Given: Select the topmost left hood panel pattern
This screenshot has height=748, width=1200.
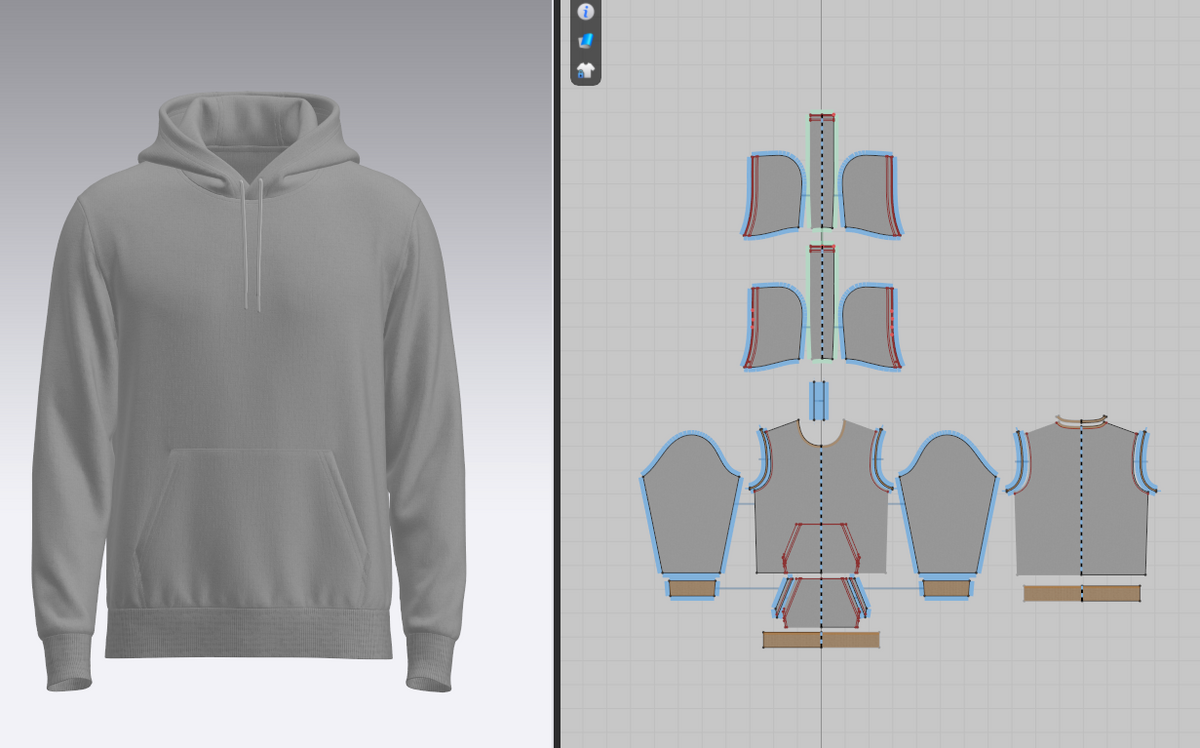Looking at the screenshot, I should (x=774, y=195).
